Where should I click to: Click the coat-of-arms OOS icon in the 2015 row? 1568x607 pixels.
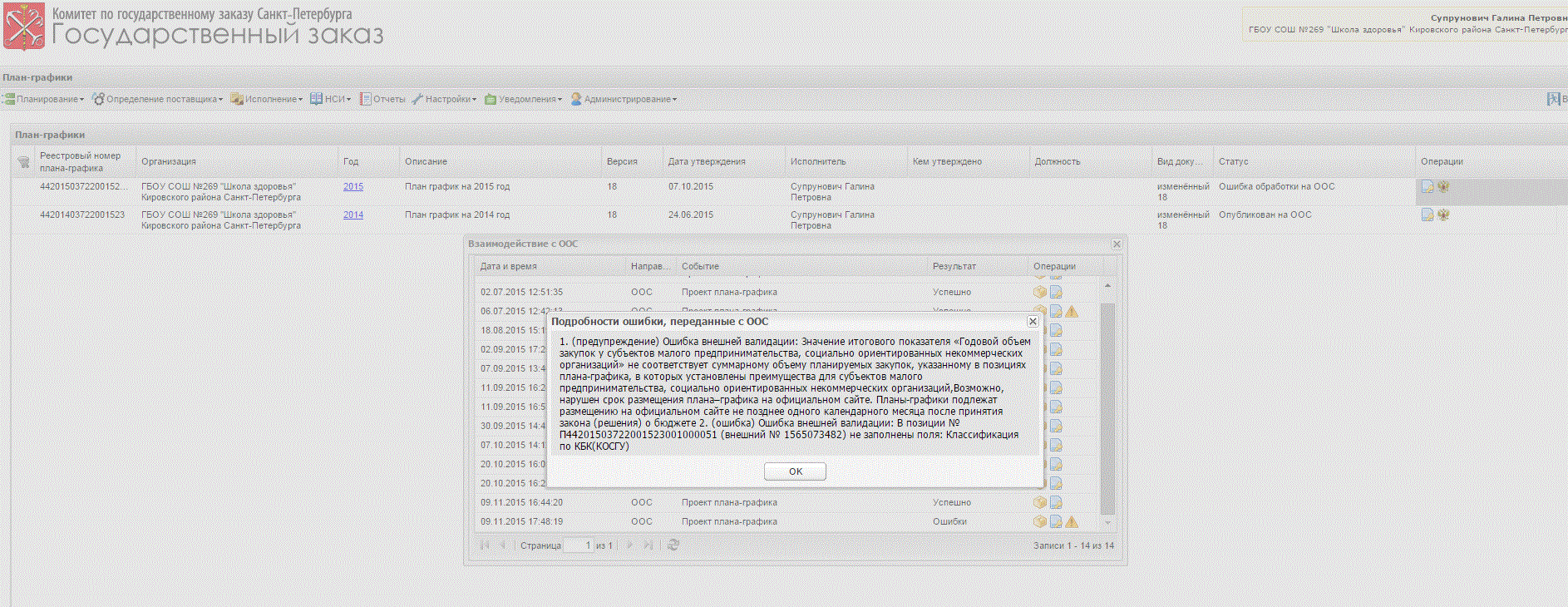coord(1443,186)
